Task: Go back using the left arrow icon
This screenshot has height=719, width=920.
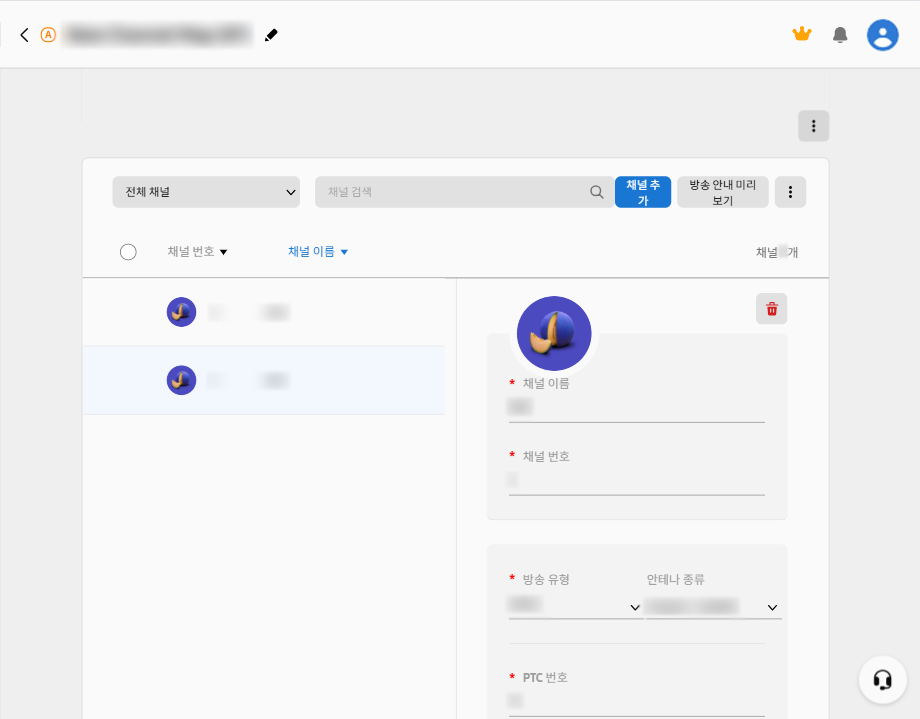Action: pyautogui.click(x=24, y=35)
